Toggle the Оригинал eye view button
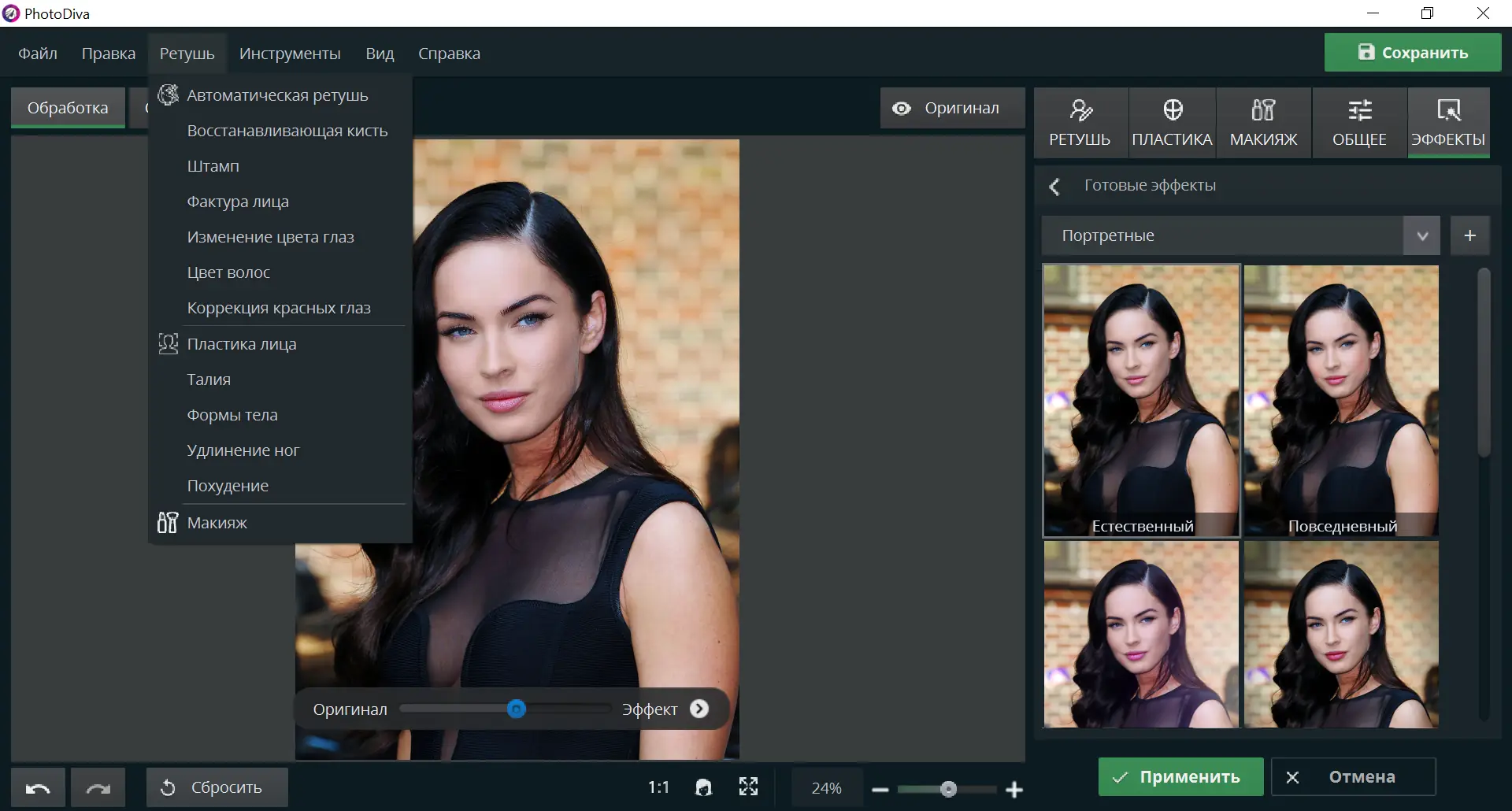Viewport: 1512px width, 811px height. point(952,108)
